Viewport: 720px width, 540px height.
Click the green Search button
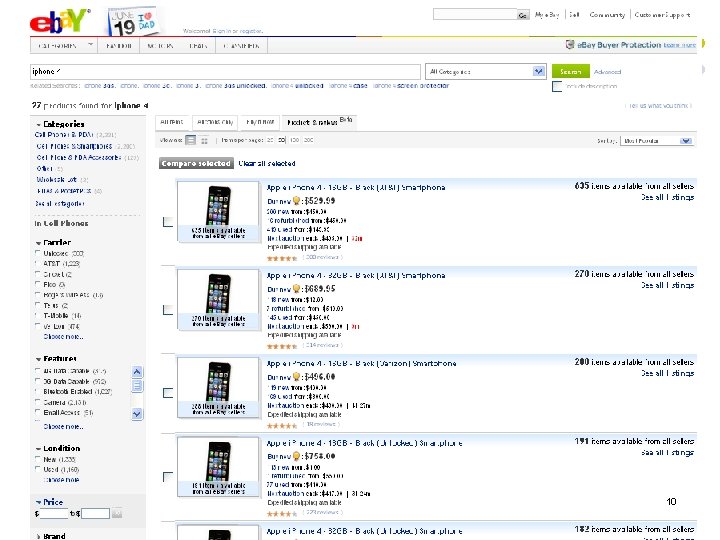tap(570, 72)
